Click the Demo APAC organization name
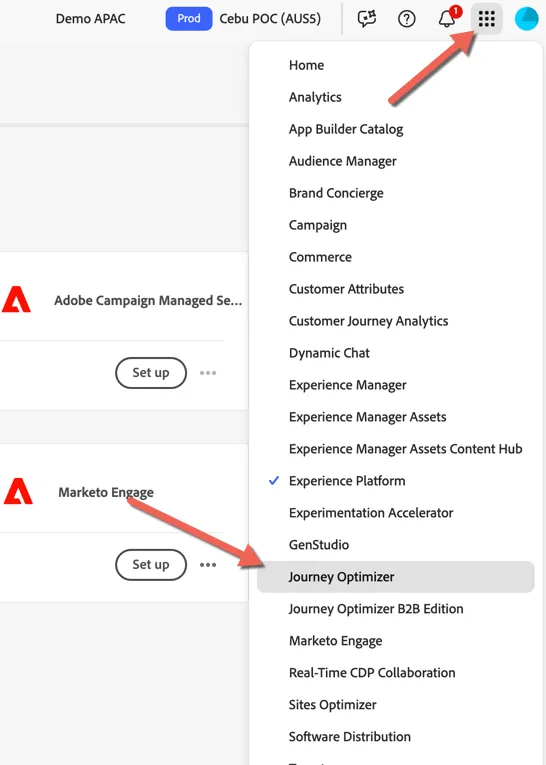 [x=90, y=19]
